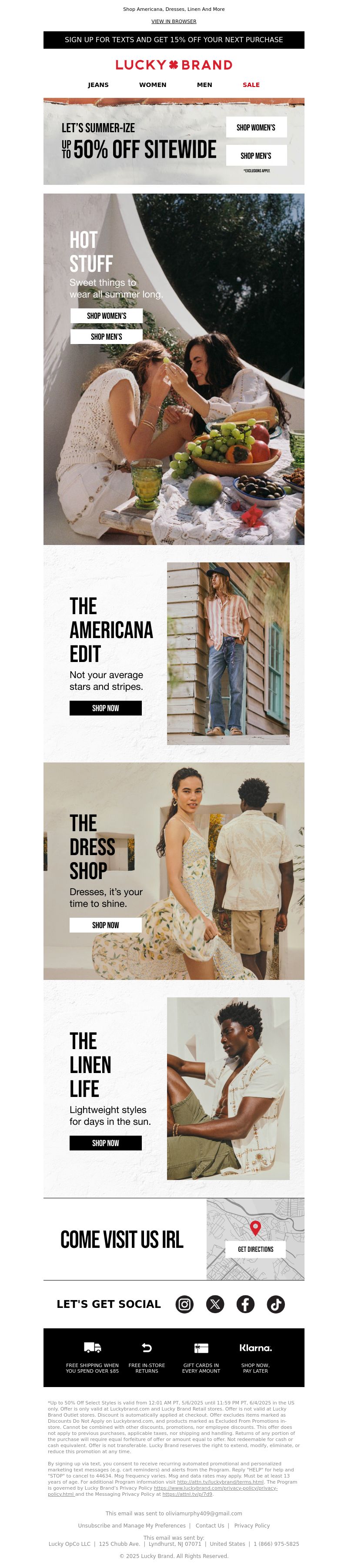Click Shop Women's in the 50% off banner
Image resolution: width=348 pixels, height=1568 pixels.
[256, 127]
